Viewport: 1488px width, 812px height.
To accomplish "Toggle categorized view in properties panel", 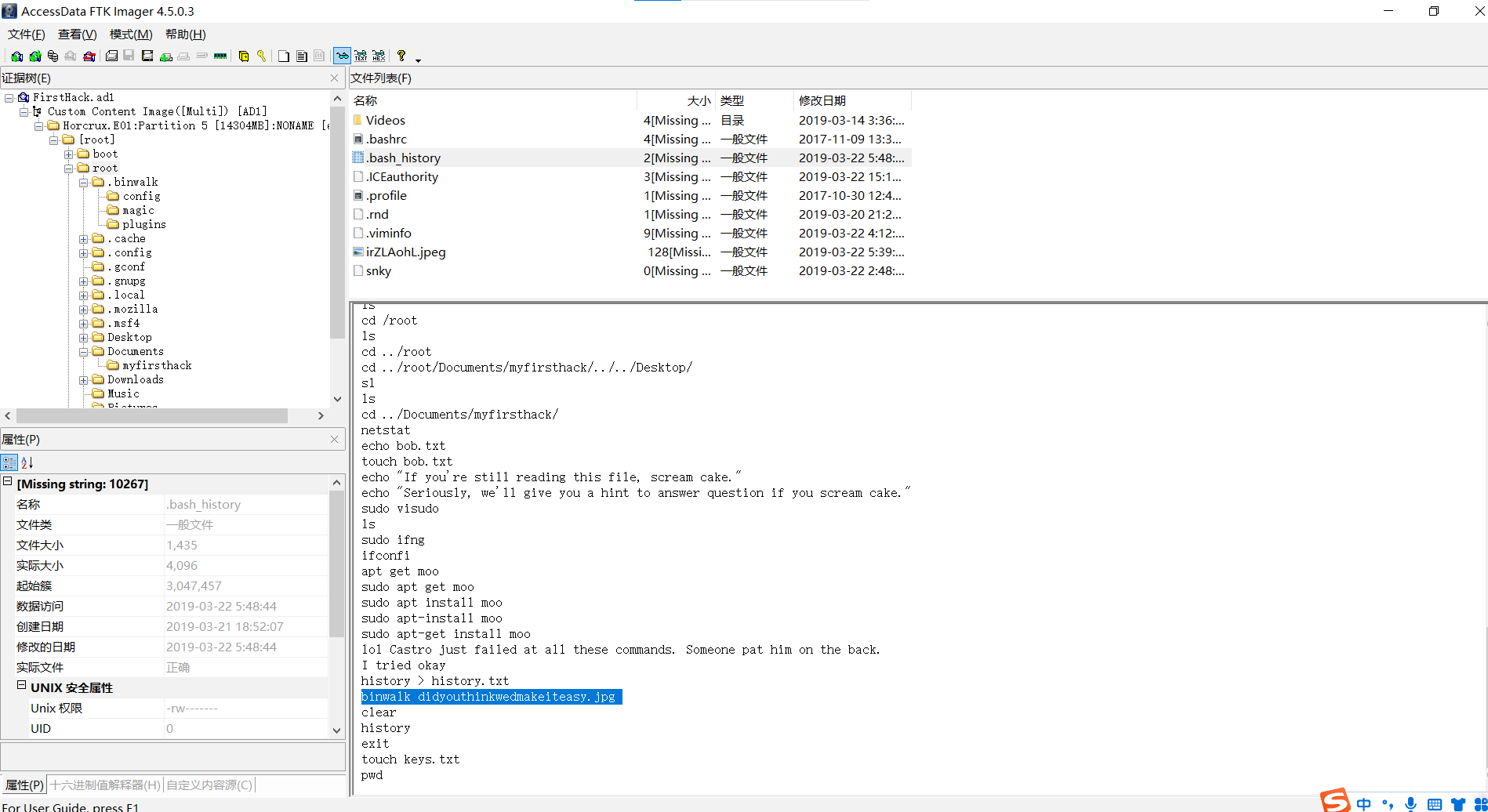I will [9, 462].
